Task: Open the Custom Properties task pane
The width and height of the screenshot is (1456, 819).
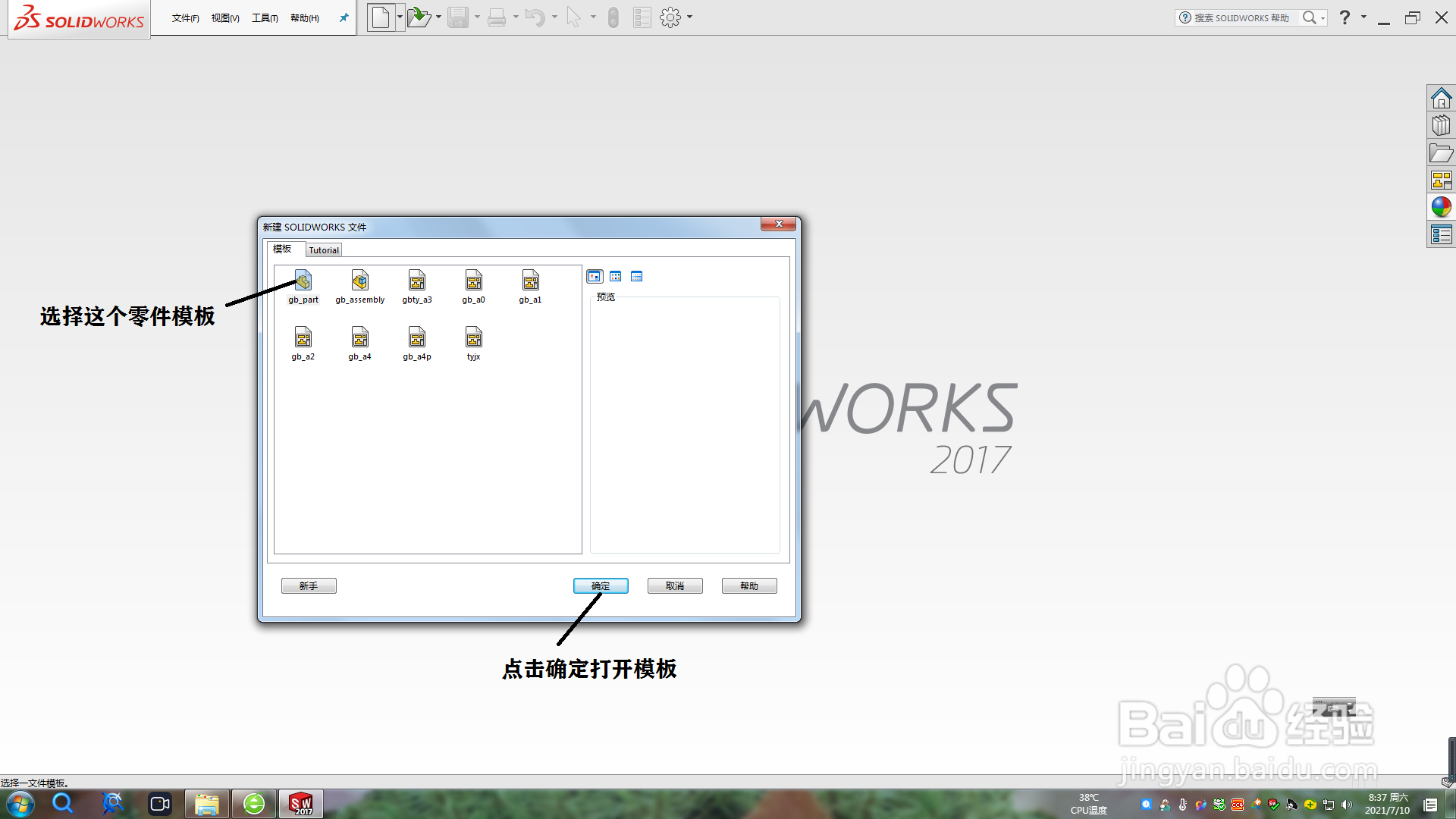Action: (1441, 234)
